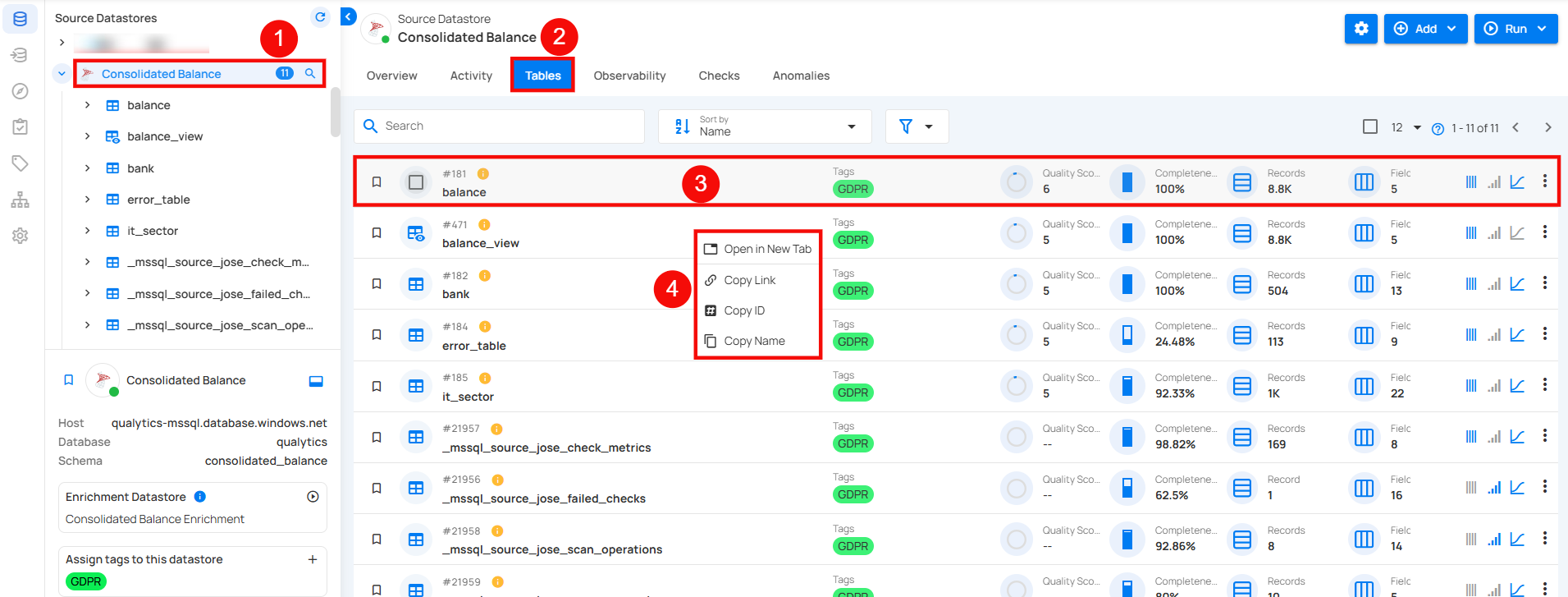Image resolution: width=1568 pixels, height=597 pixels.
Task: Select Copy Link from context menu
Action: pyautogui.click(x=749, y=280)
